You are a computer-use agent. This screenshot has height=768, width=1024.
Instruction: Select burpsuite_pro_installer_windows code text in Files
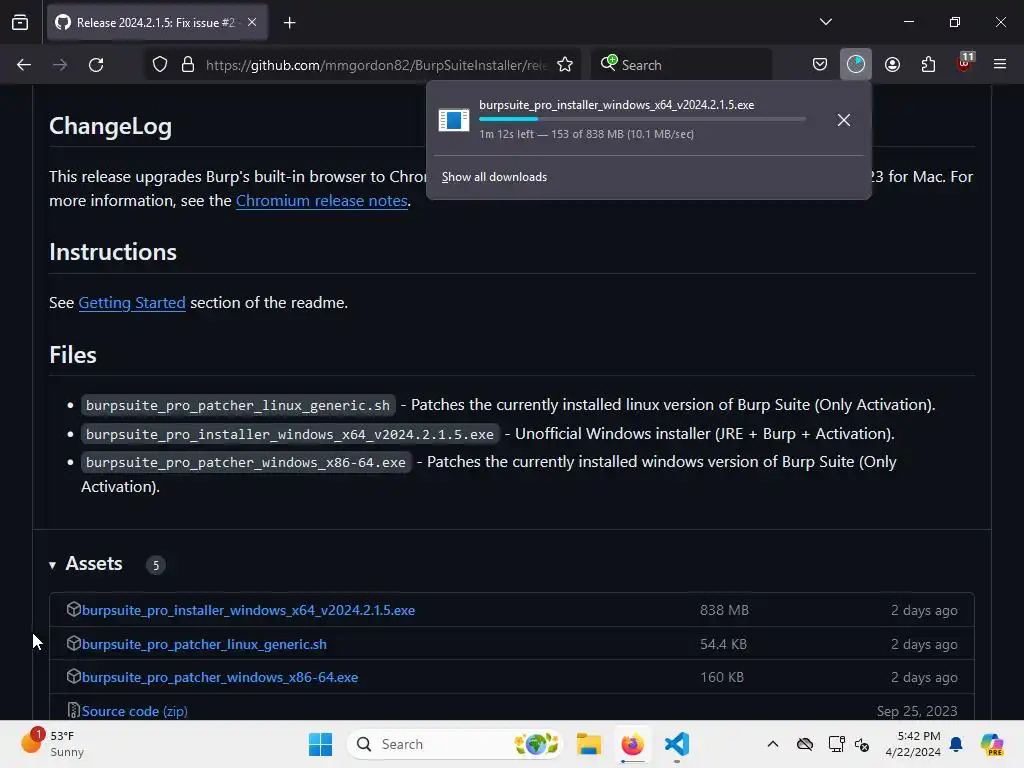290,434
